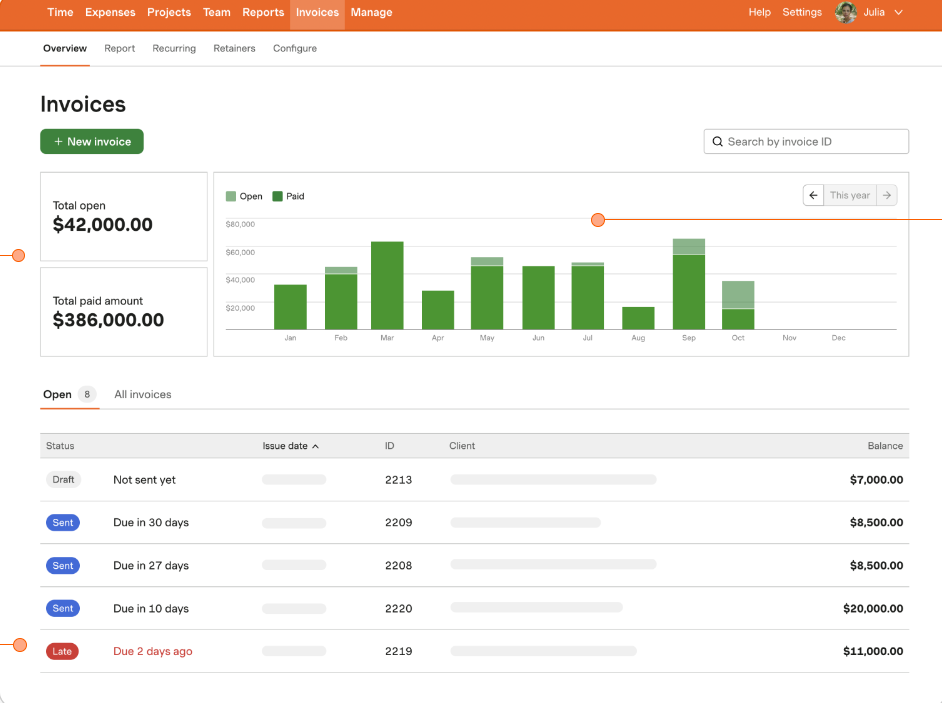Switch to the Recurring tab

173,48
